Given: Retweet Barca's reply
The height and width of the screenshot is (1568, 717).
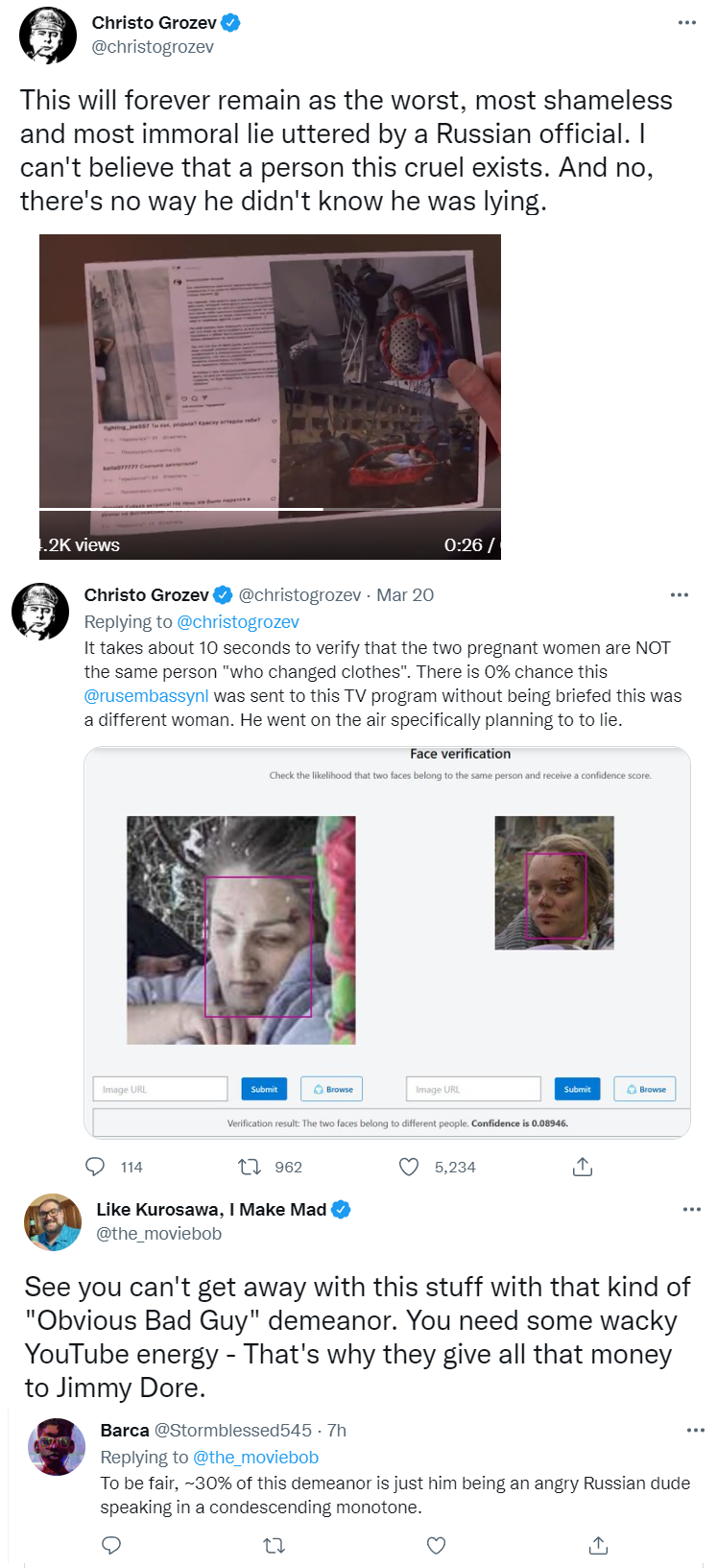Looking at the screenshot, I should tap(274, 1545).
